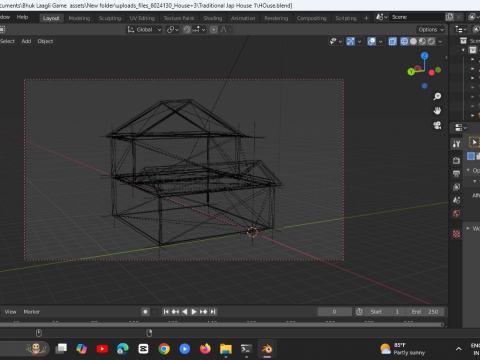Screen dimensions: 480x360
Task: Open the snapping options dropdown
Action: point(199,30)
